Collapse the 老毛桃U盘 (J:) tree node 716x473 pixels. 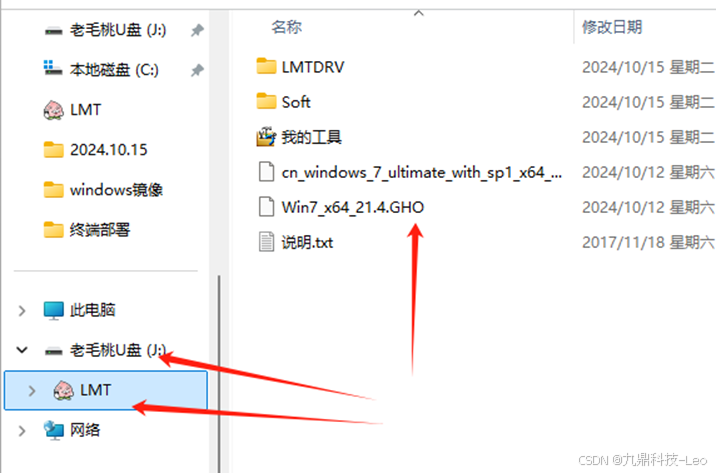(x=22, y=350)
